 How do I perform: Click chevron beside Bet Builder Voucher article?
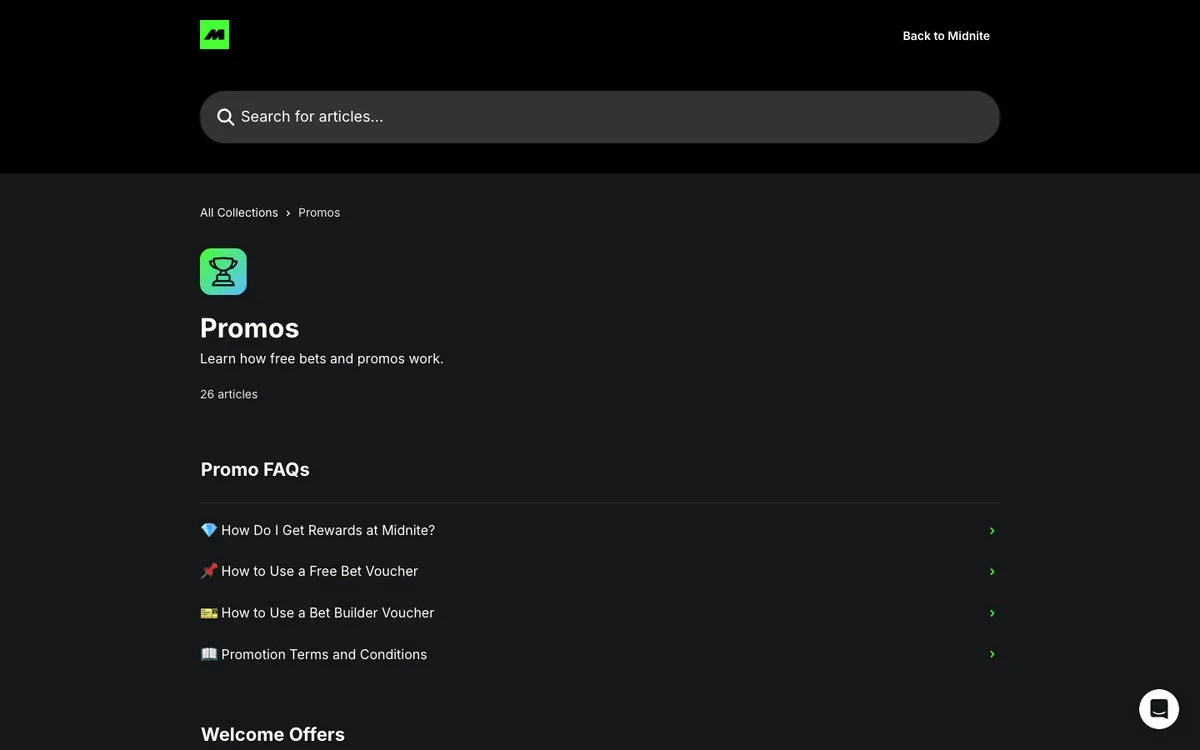pyautogui.click(x=992, y=613)
